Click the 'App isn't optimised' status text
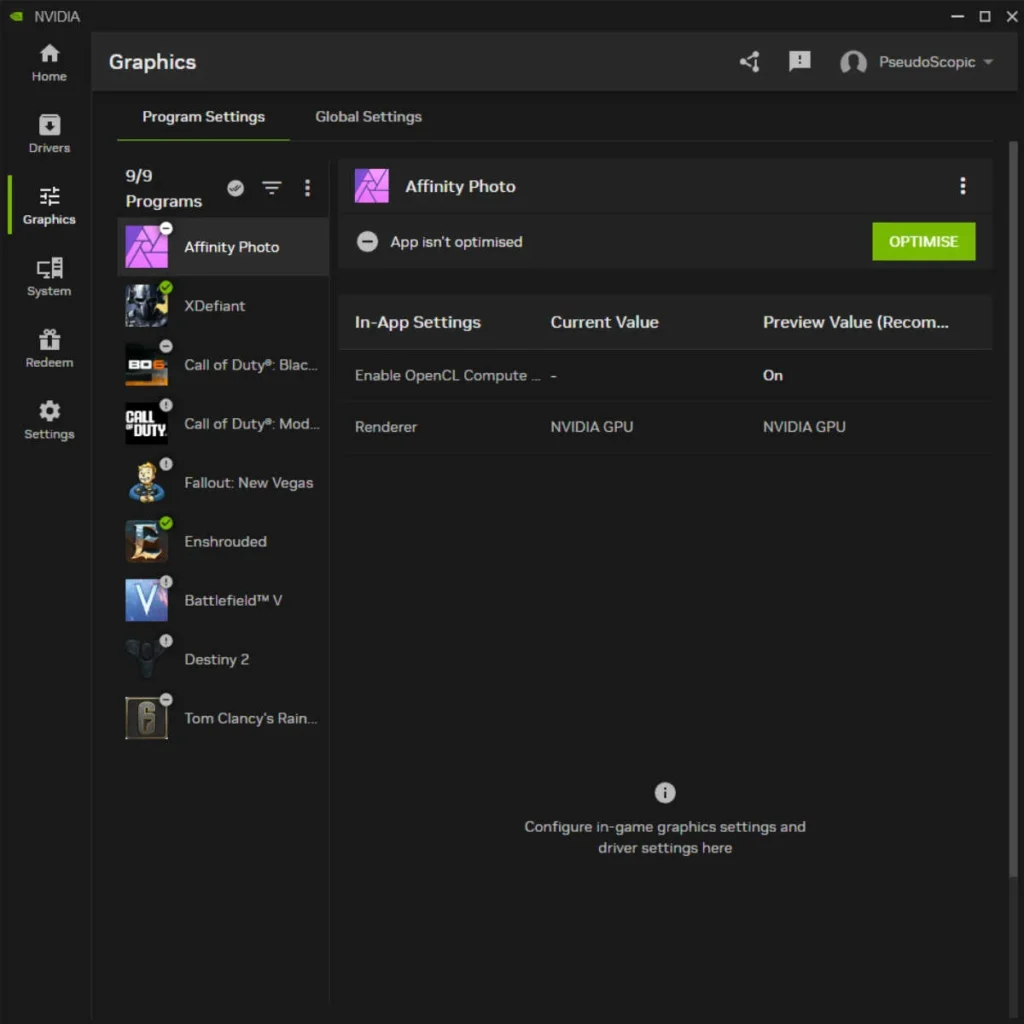Viewport: 1024px width, 1024px height. [456, 242]
